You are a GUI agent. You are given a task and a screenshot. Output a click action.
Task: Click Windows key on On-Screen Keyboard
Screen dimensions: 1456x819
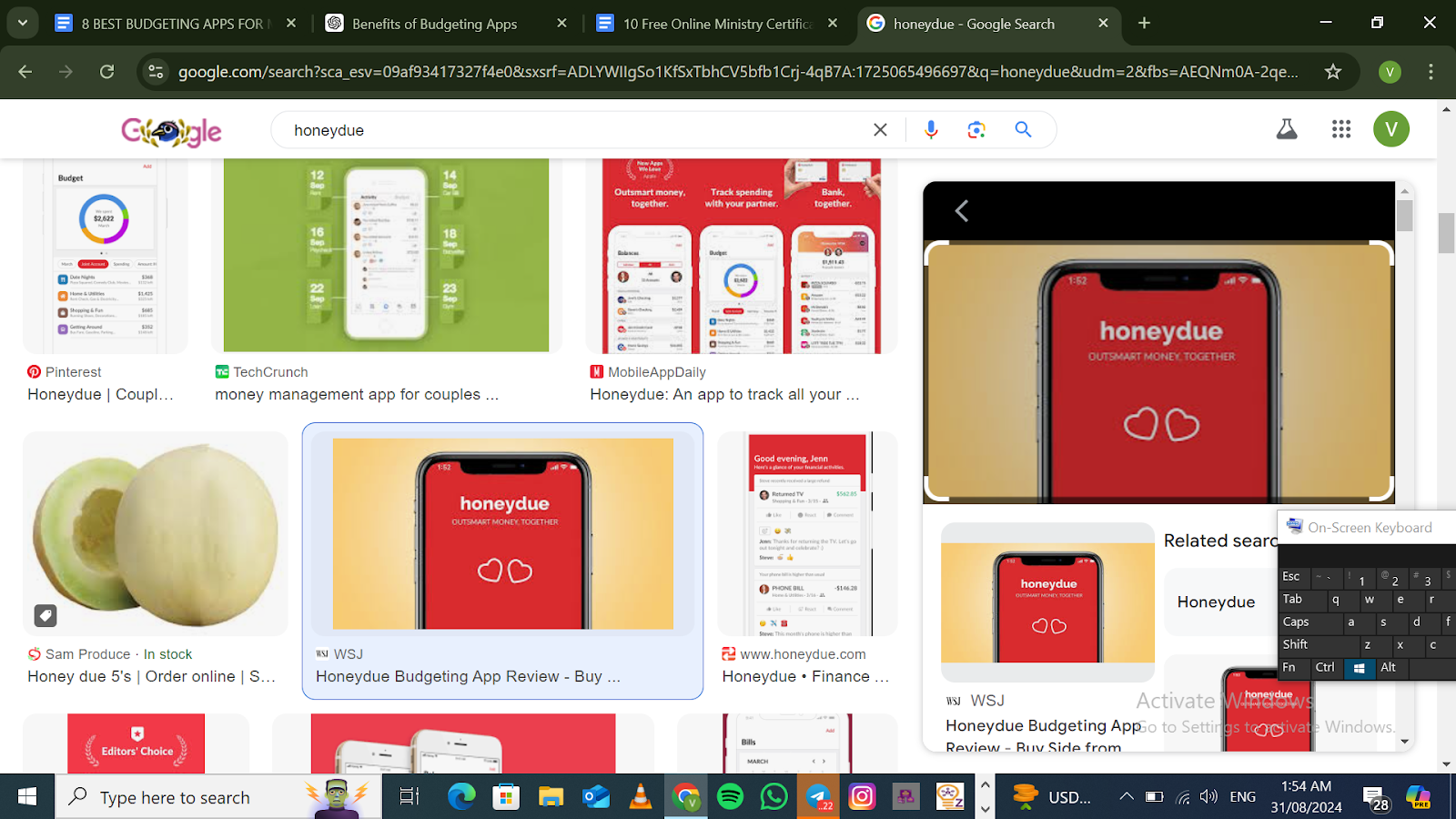1359,667
